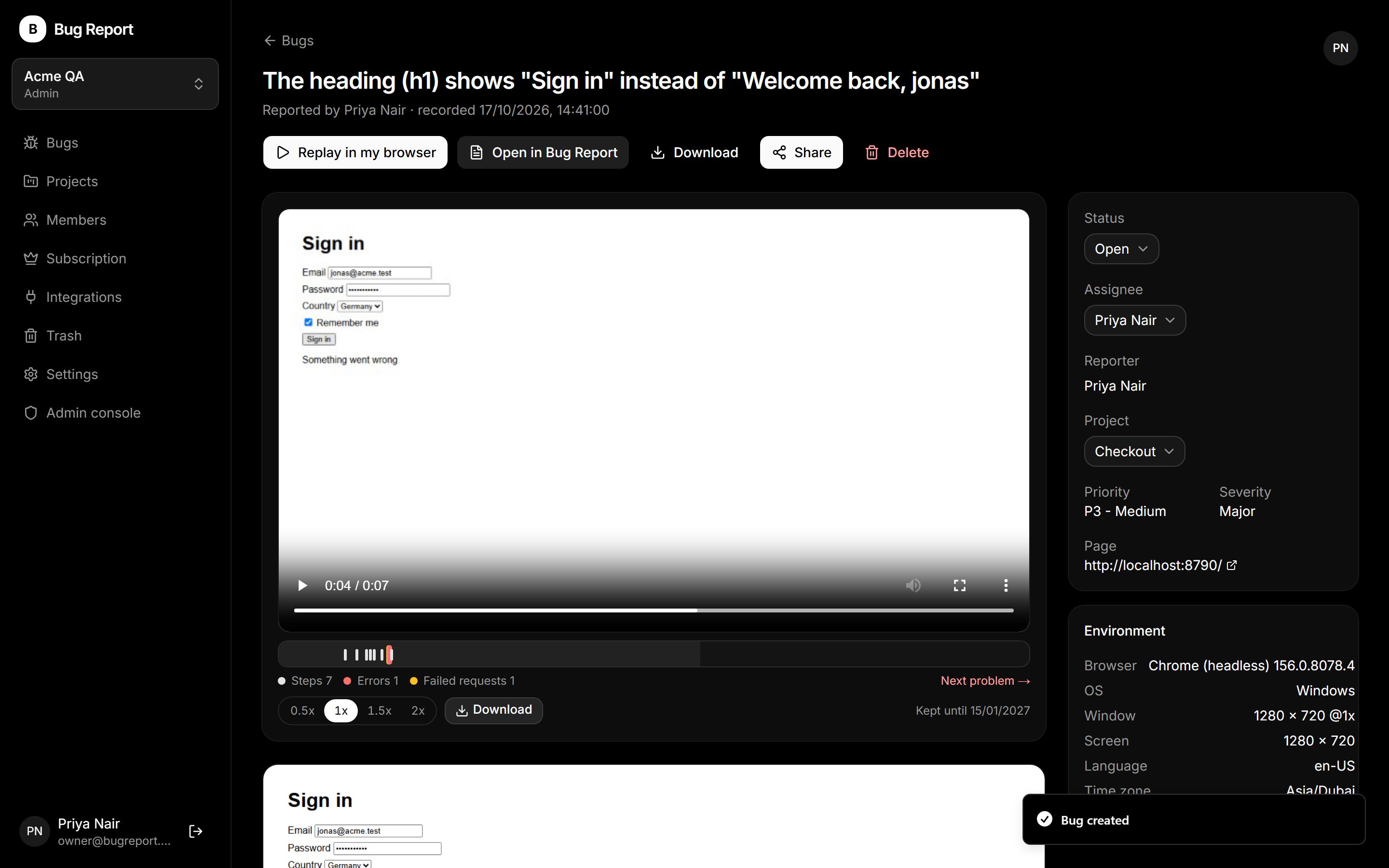The height and width of the screenshot is (868, 1389).
Task: Download the bug from top toolbar
Action: (694, 152)
